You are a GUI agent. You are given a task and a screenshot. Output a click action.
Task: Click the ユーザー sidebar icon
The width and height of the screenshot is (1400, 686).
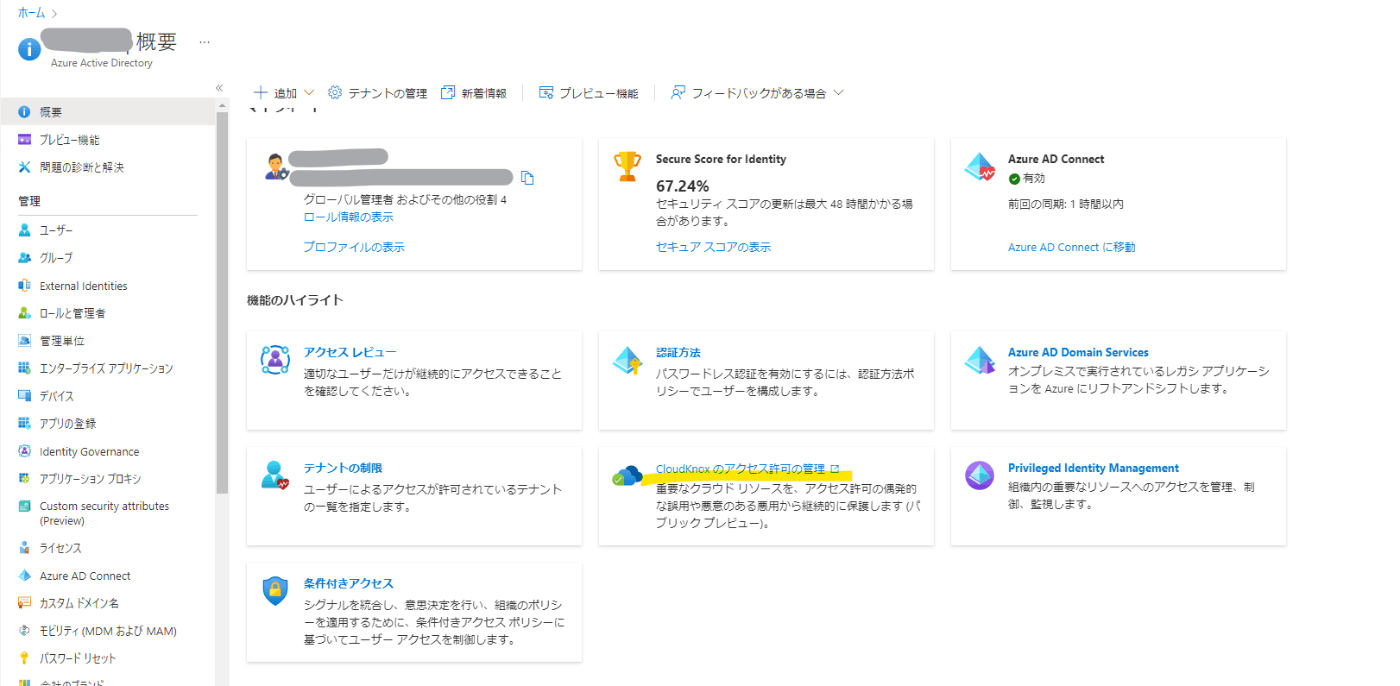[x=25, y=231]
